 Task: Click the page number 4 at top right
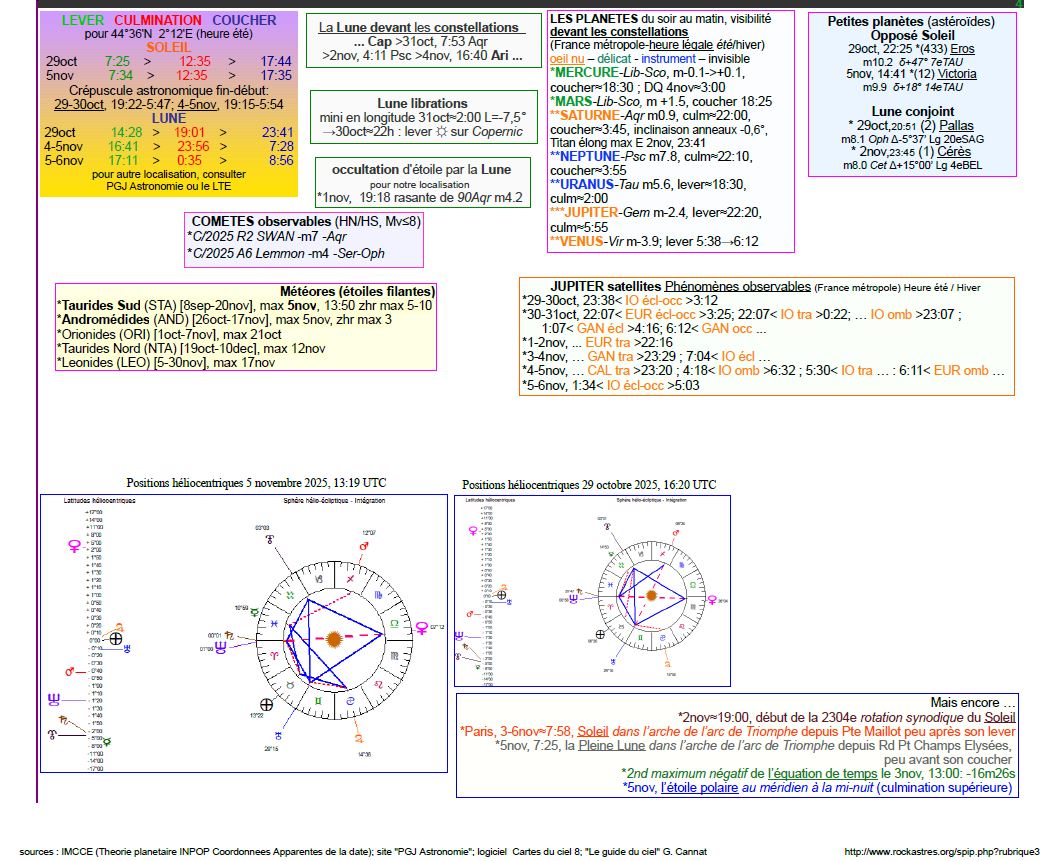[1018, 5]
